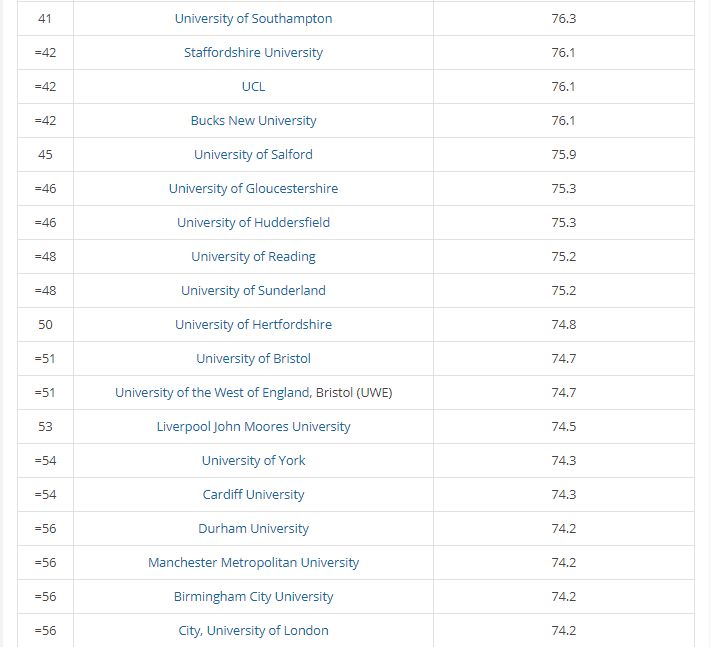Click Liverpool John Moores University link
Image resolution: width=710 pixels, height=647 pixels.
click(253, 427)
